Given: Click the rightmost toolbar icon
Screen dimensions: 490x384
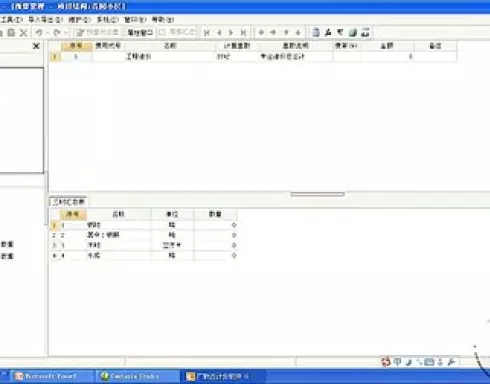Looking at the screenshot, I should click(366, 32).
